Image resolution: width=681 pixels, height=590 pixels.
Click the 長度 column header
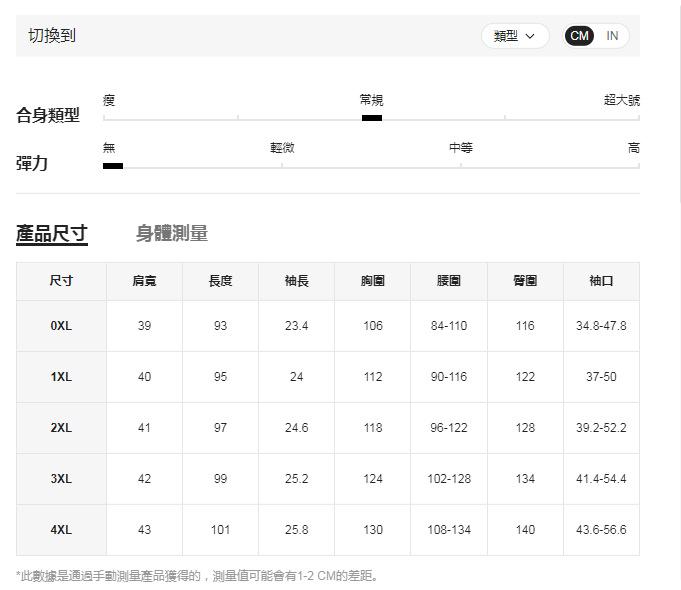click(x=220, y=281)
